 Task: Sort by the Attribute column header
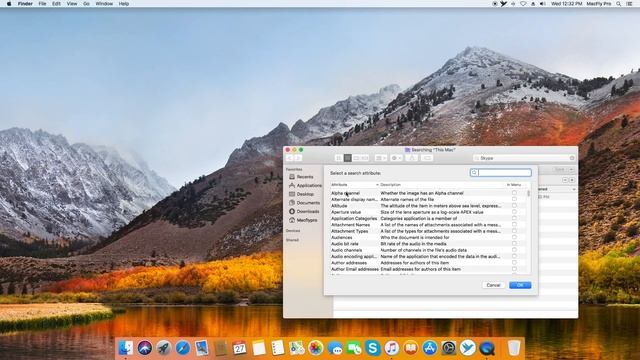pos(354,185)
